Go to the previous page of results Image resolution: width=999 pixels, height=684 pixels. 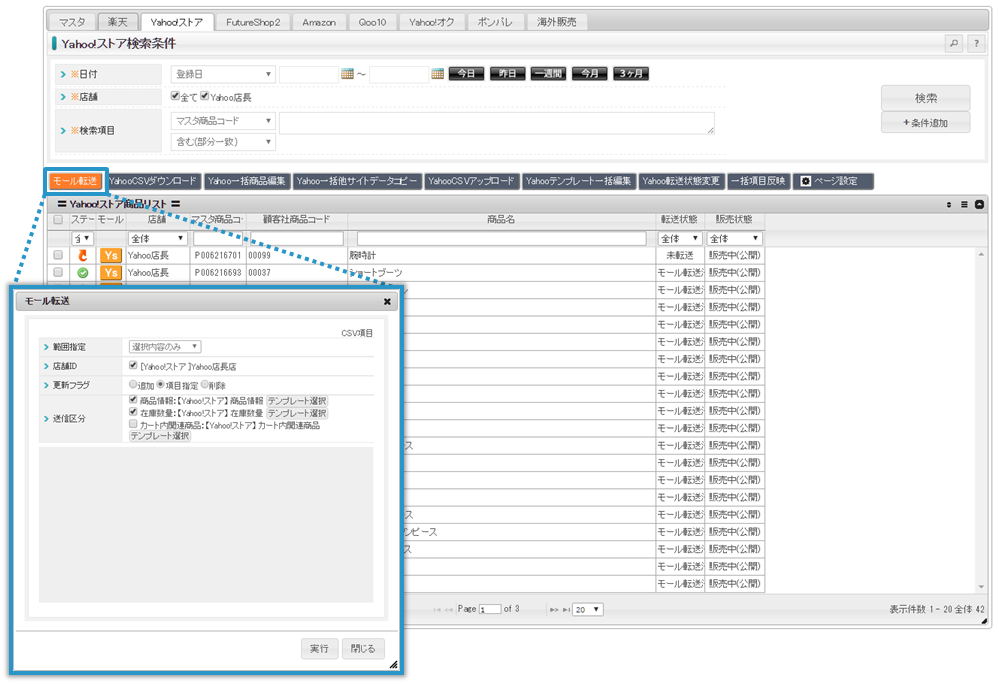point(449,610)
